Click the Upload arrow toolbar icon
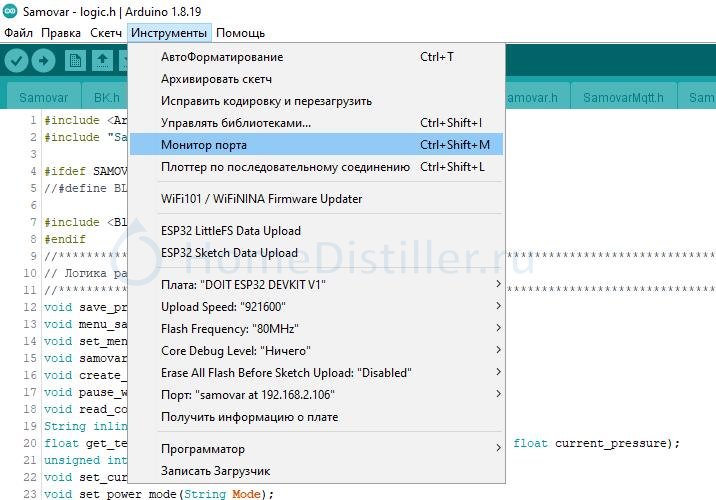The image size is (716, 500). [x=44, y=60]
